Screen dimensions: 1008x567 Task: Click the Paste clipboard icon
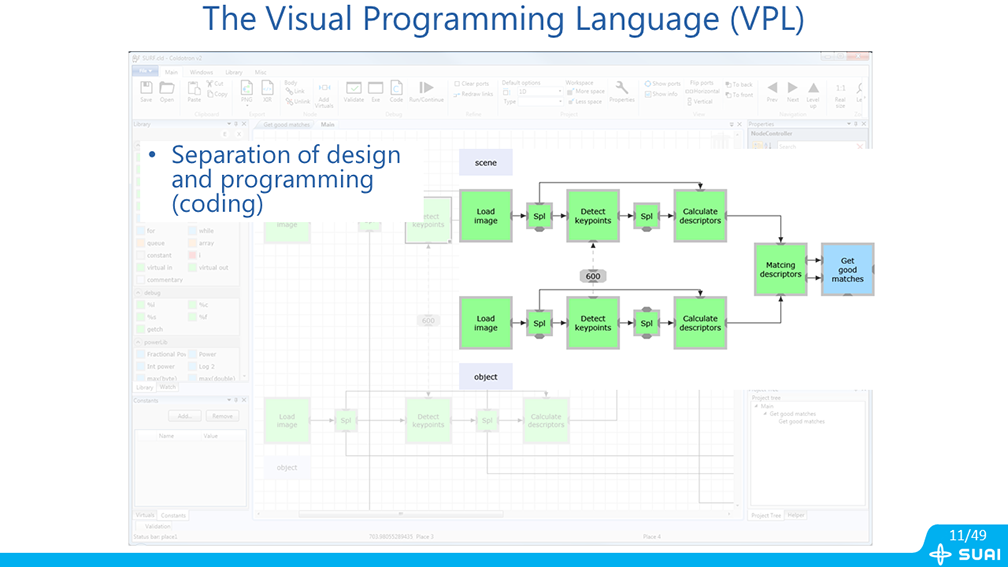click(194, 89)
